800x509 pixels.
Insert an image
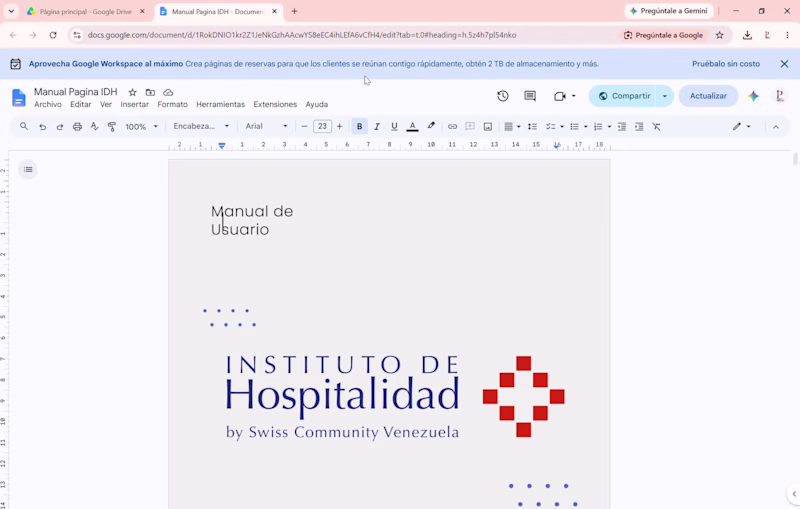488,126
